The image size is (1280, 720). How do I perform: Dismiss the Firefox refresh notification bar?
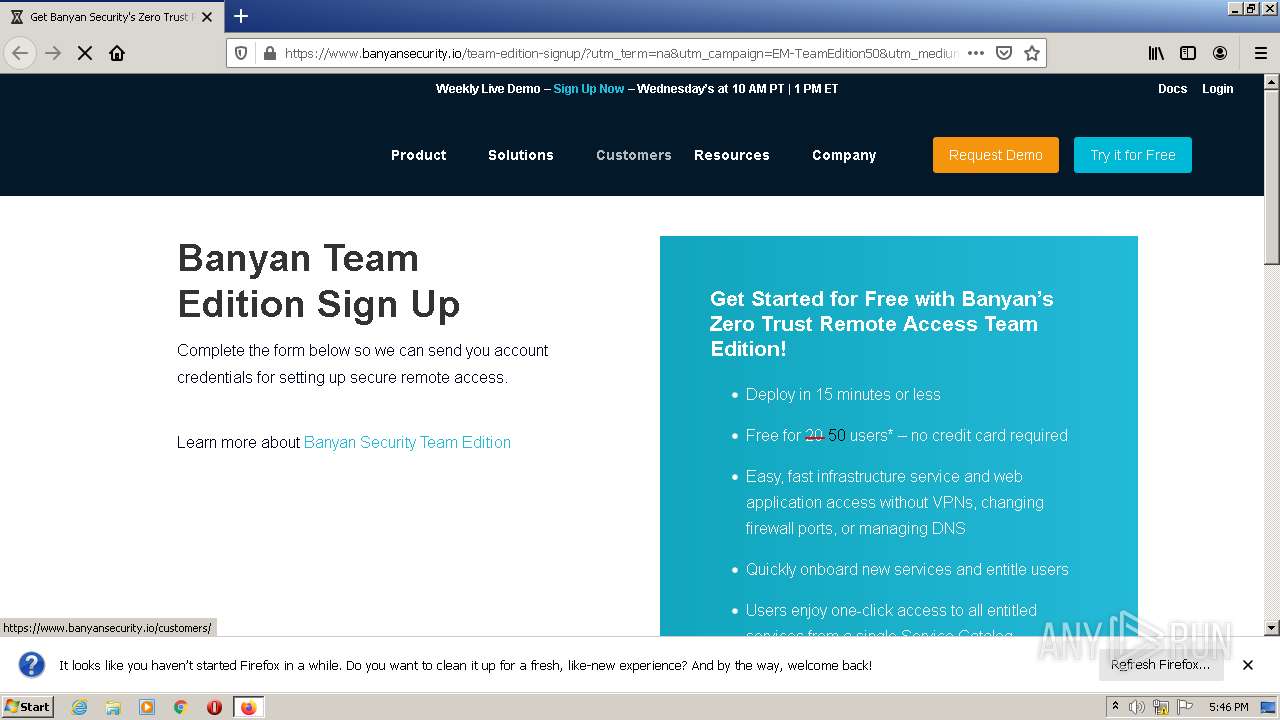(x=1248, y=665)
